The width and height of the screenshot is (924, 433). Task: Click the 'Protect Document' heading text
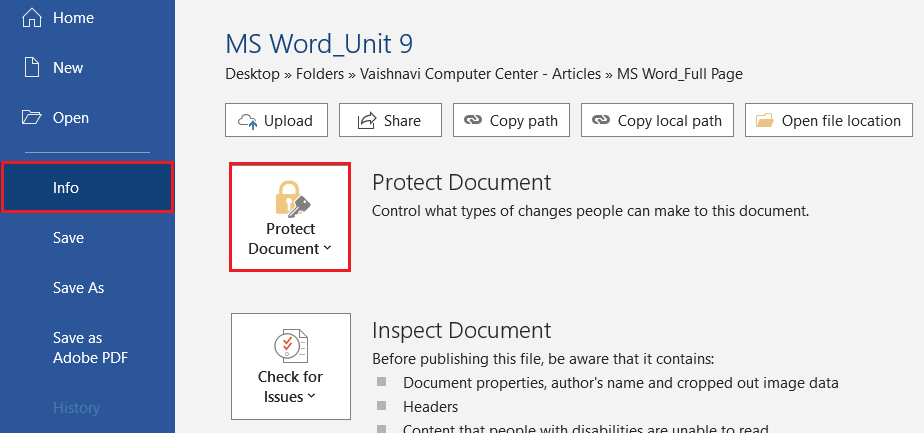[461, 183]
